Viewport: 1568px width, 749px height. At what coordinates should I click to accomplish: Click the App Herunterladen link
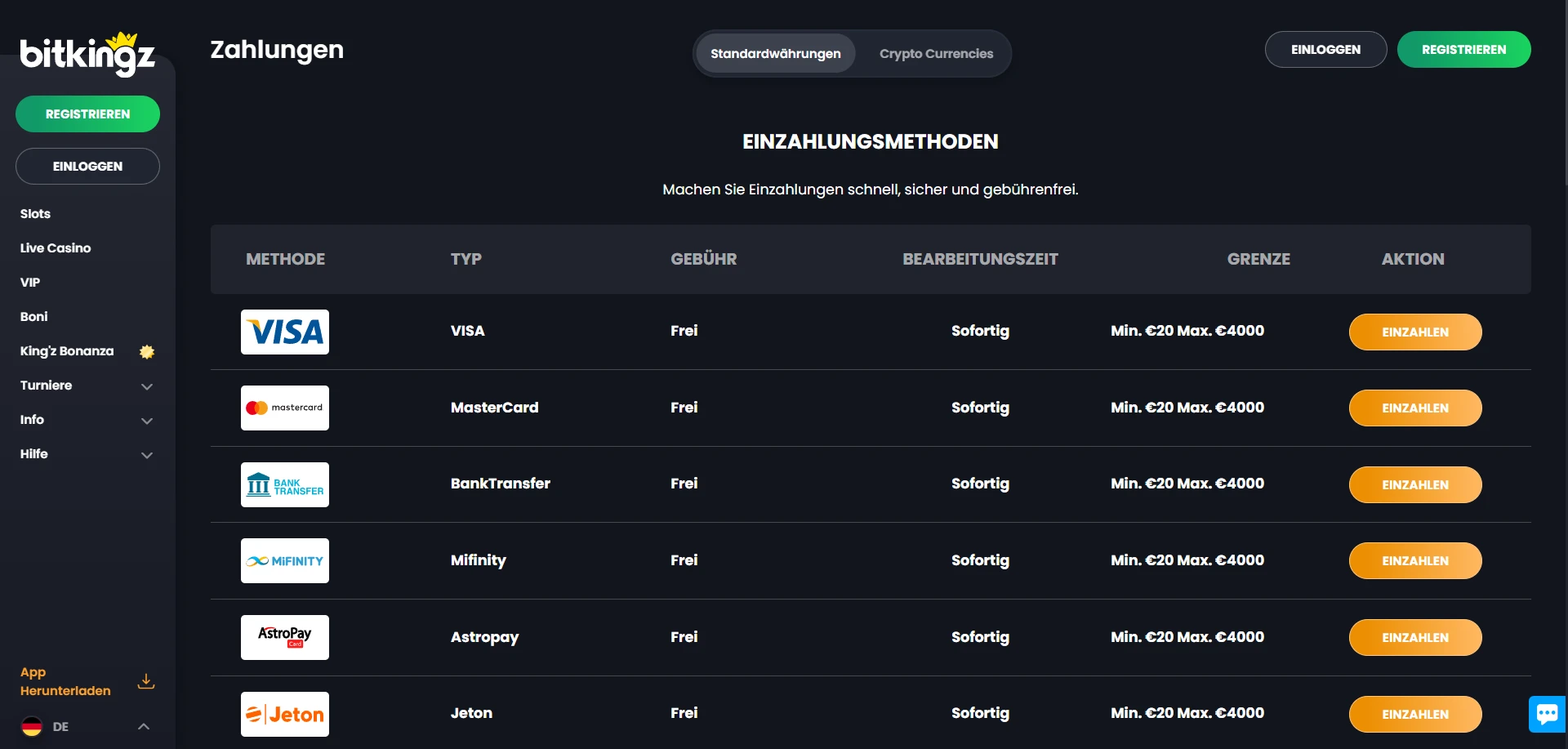65,681
